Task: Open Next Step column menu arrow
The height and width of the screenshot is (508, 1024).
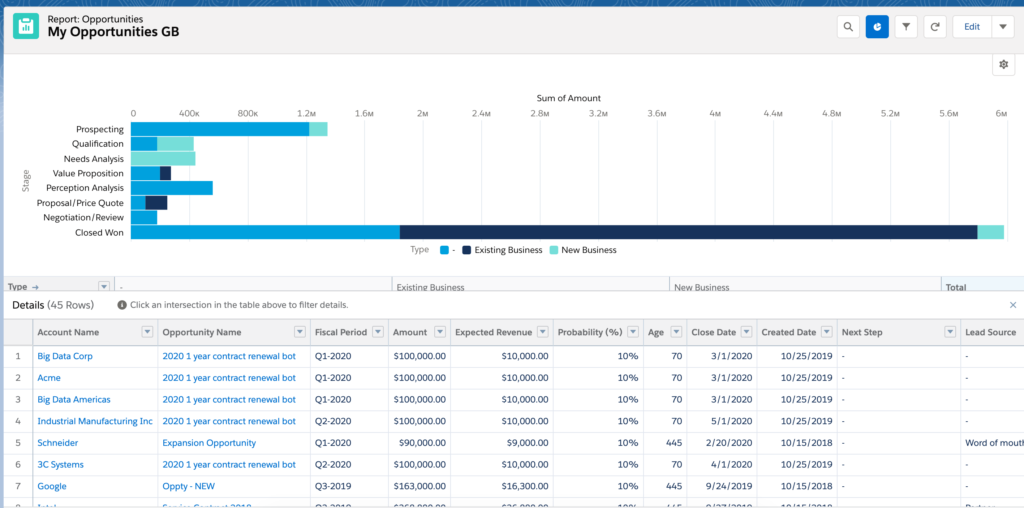Action: 950,332
